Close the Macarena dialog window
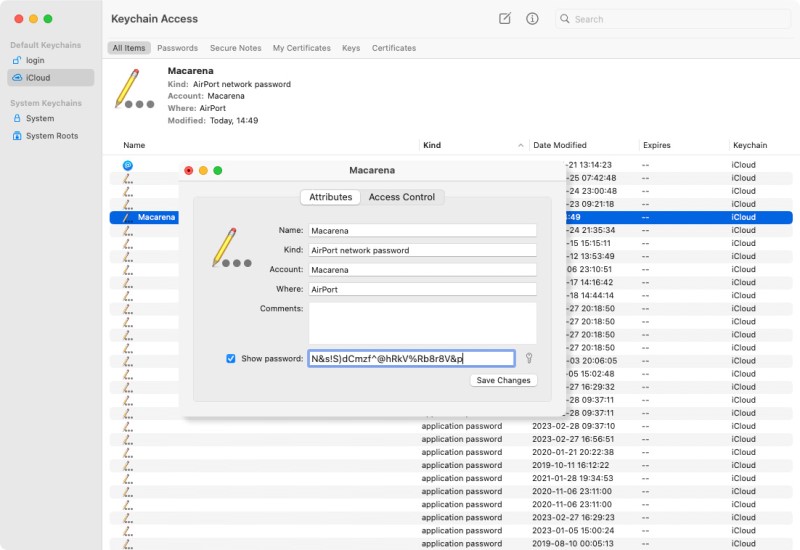The height and width of the screenshot is (550, 800). click(189, 170)
